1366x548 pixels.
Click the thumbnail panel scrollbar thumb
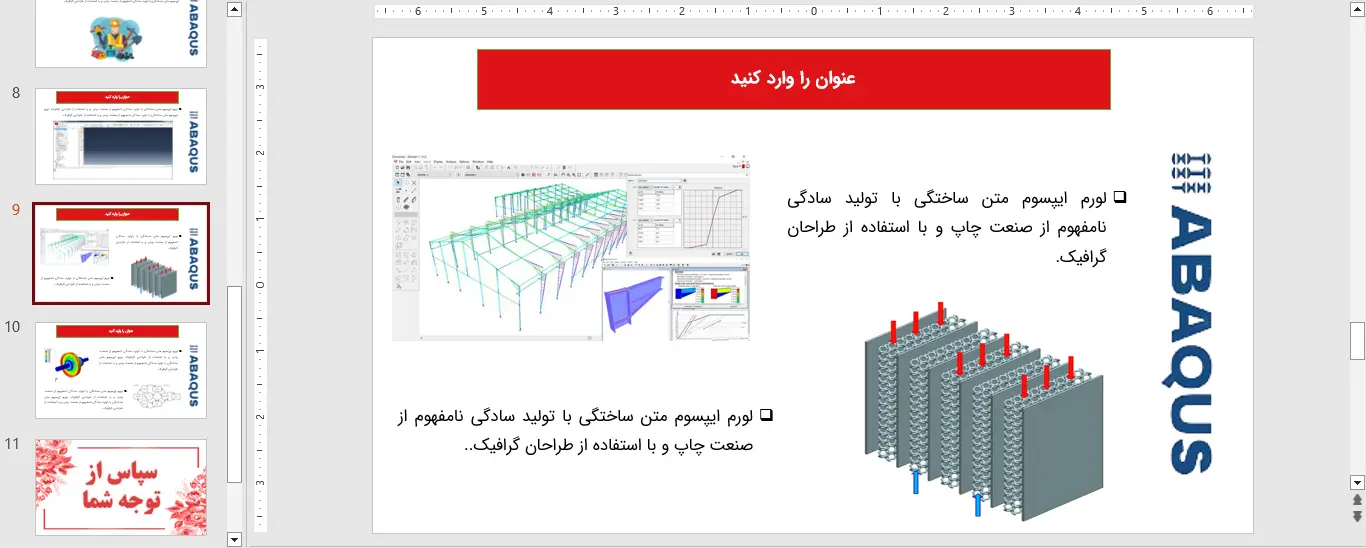pyautogui.click(x=235, y=385)
